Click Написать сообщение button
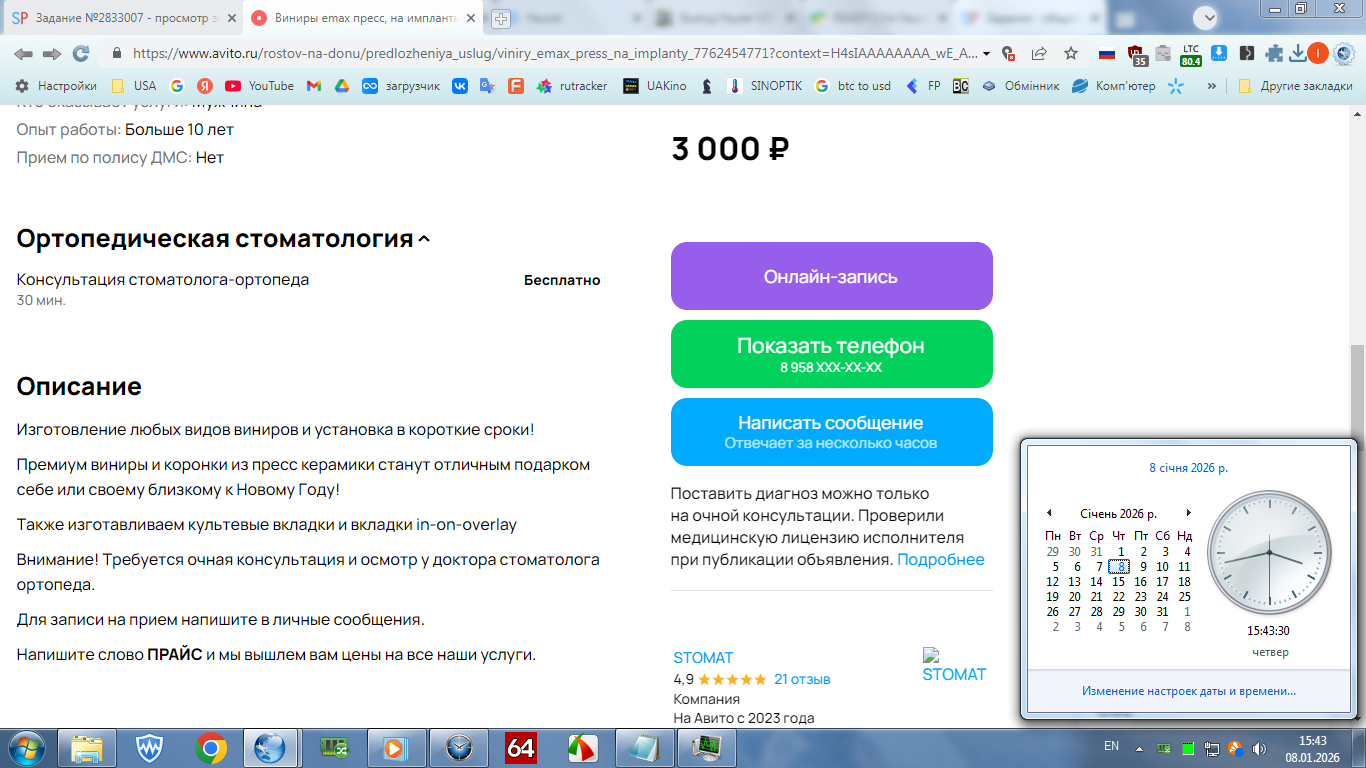Image resolution: width=1366 pixels, height=768 pixels. tap(832, 432)
